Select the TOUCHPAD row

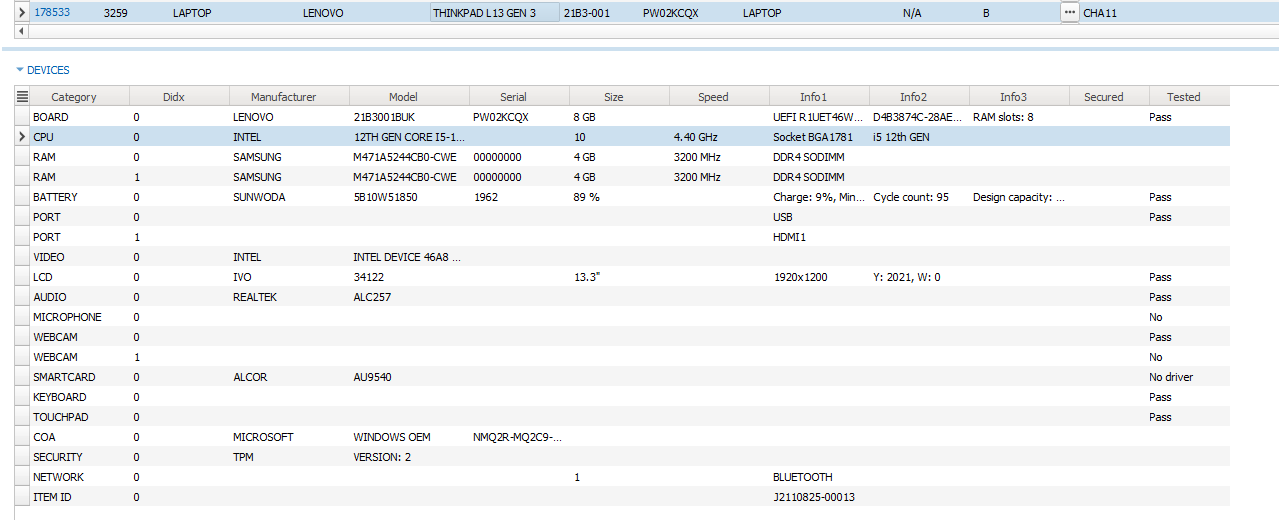point(623,417)
